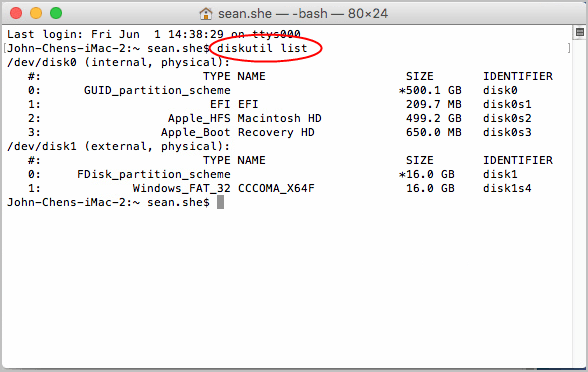
Task: Maximize the Terminal with the green button
Action: (56, 13)
